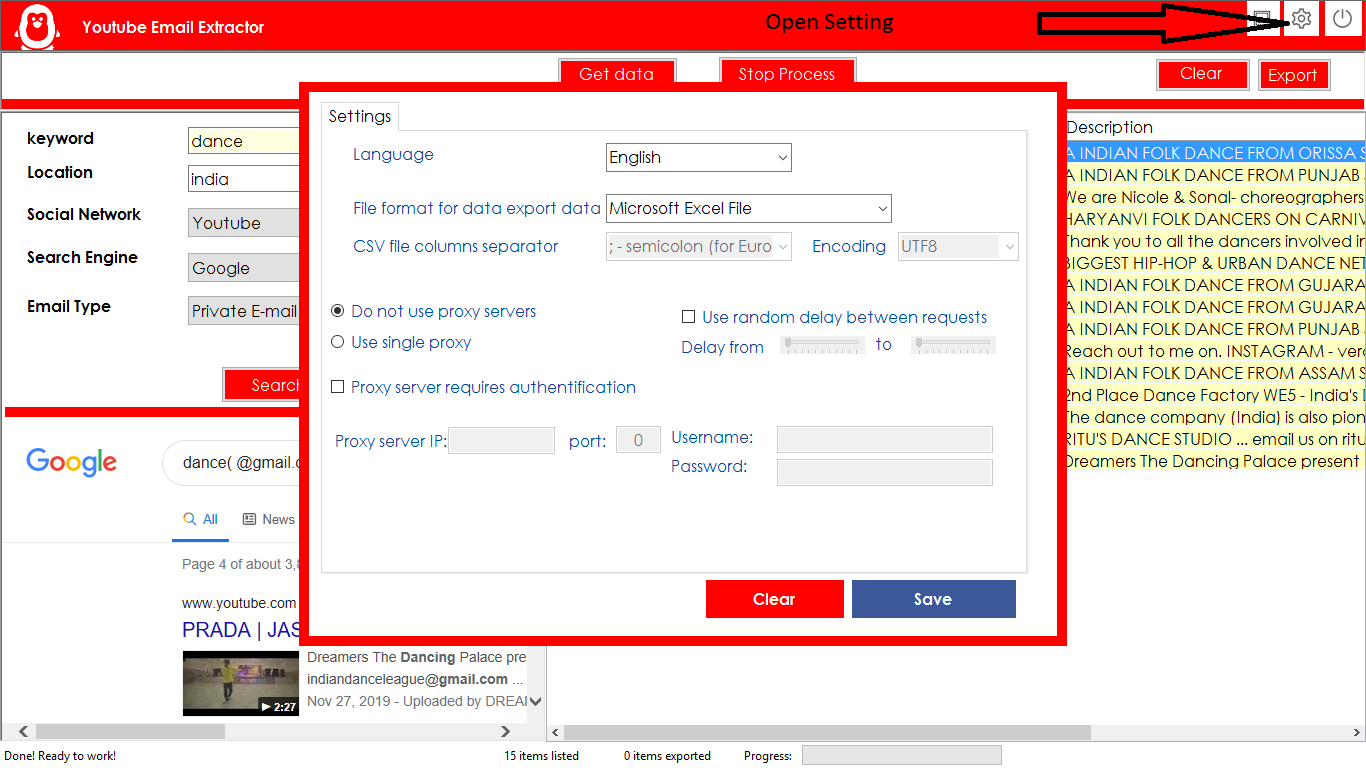Click the Google logo in results panel
1366x768 pixels.
71,462
